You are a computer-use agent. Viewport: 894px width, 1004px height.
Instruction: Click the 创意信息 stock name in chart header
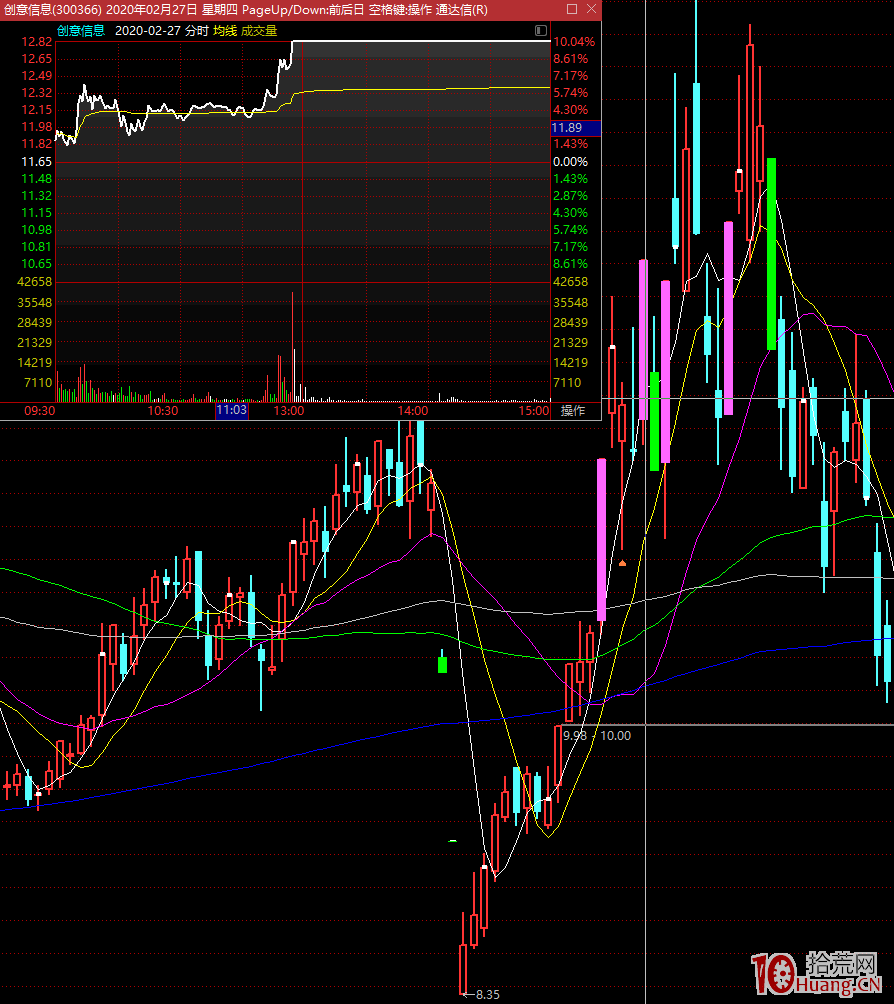coord(80,31)
